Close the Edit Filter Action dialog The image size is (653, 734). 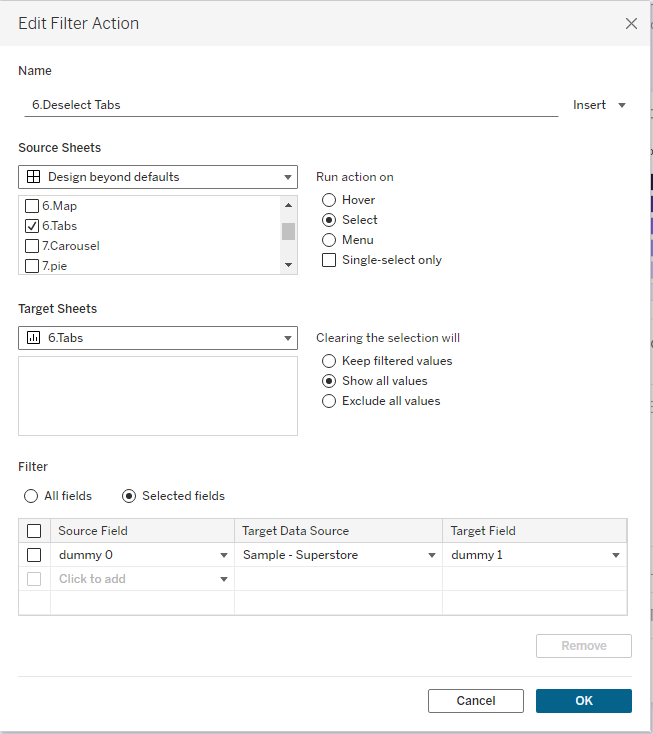pyautogui.click(x=631, y=23)
